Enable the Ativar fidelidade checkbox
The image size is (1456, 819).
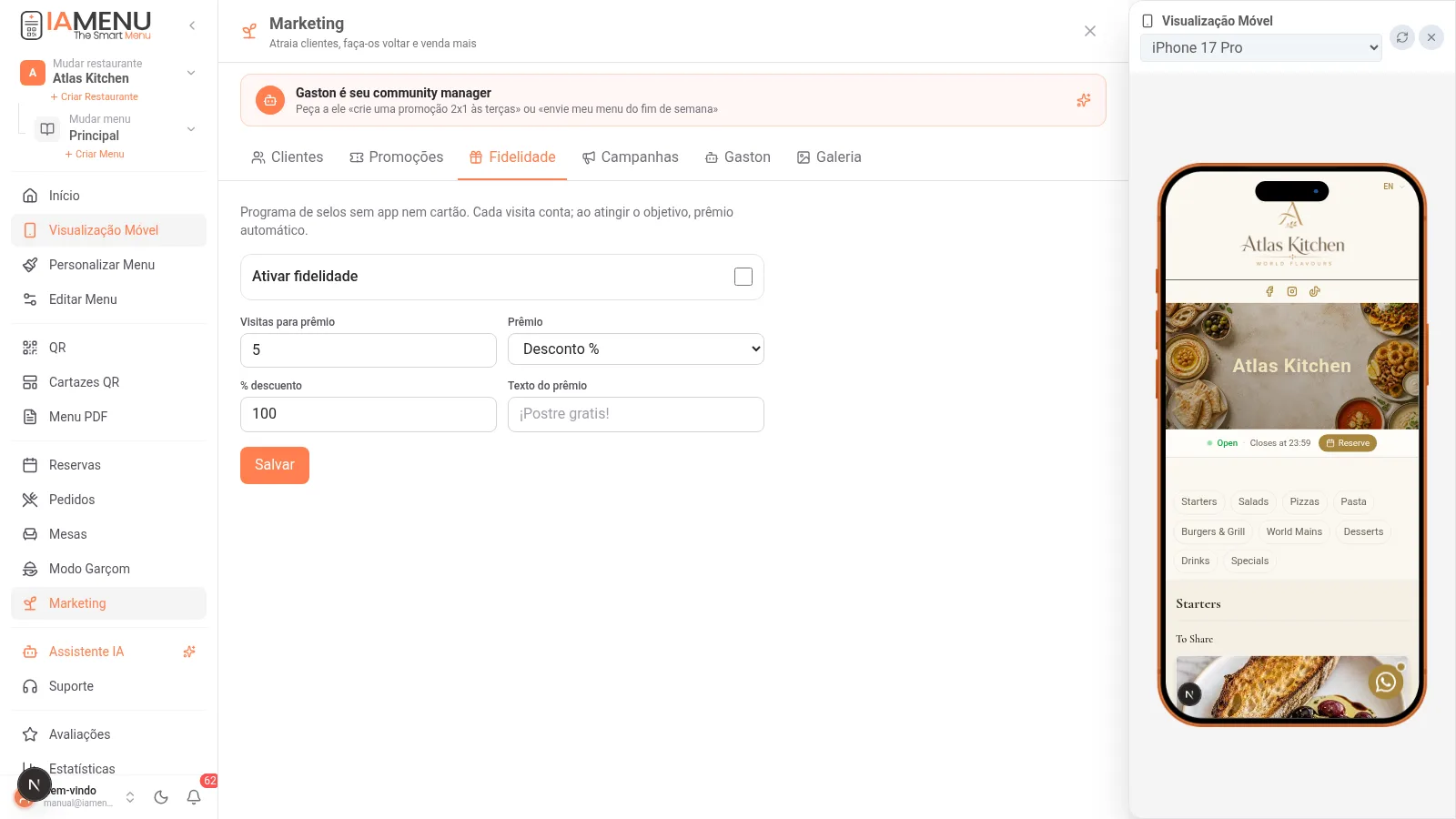pyautogui.click(x=743, y=277)
